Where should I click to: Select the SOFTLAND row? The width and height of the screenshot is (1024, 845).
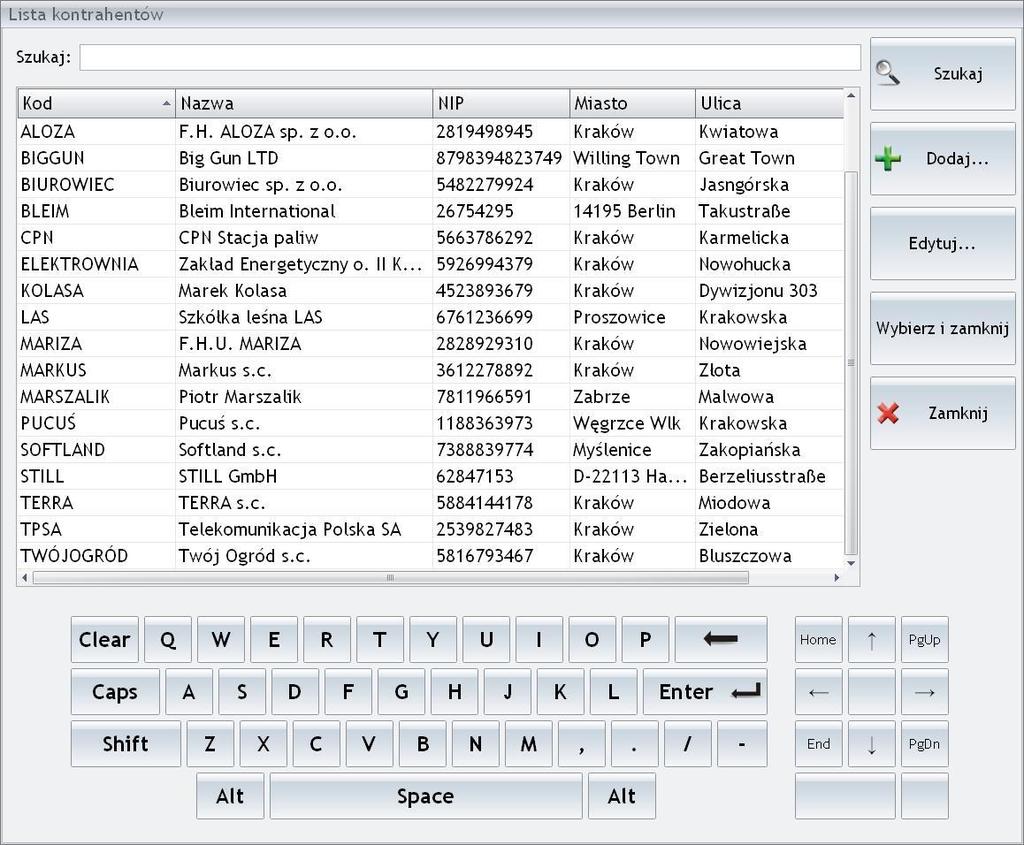click(x=431, y=450)
